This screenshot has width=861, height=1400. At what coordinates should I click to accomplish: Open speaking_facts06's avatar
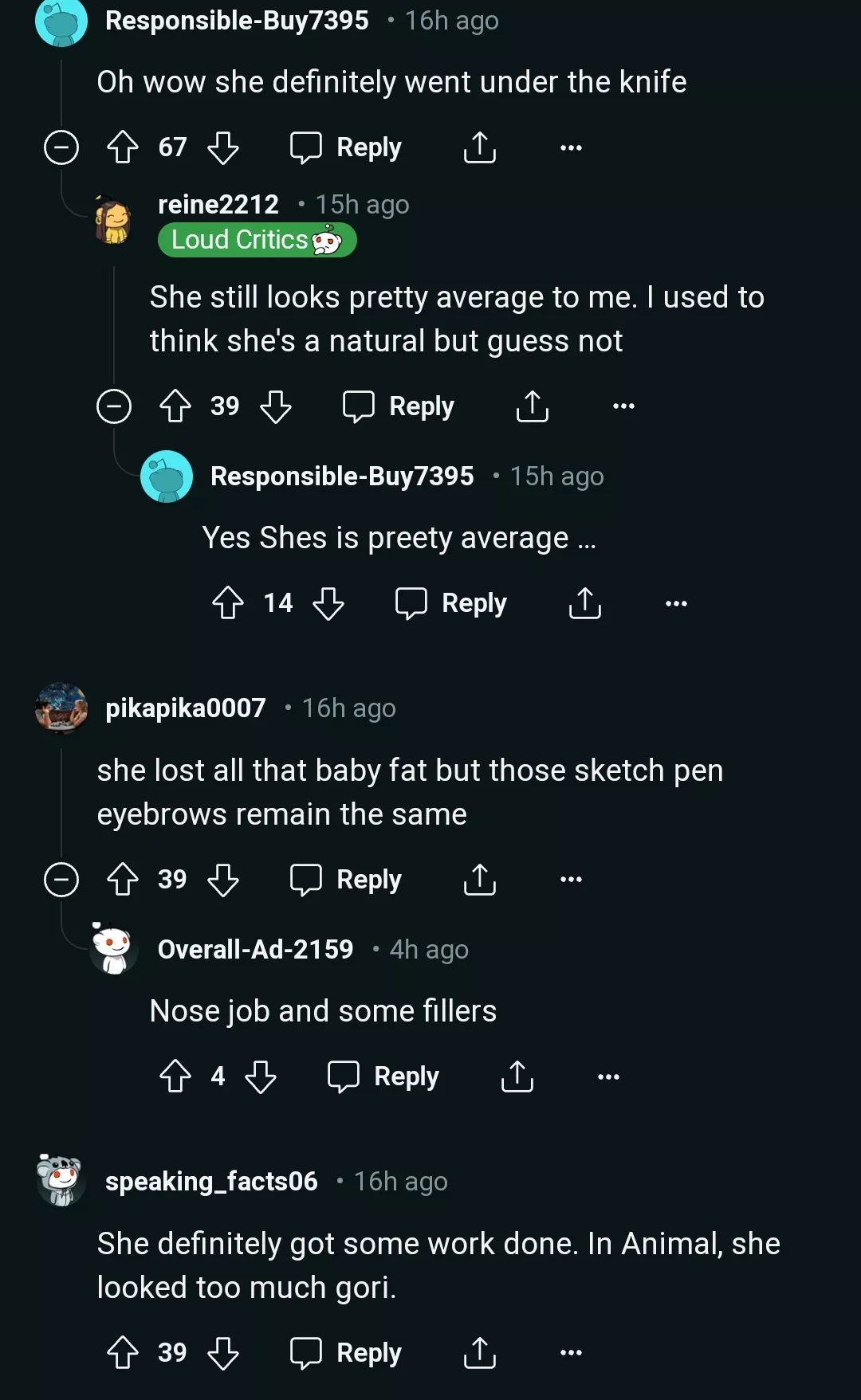(61, 1180)
